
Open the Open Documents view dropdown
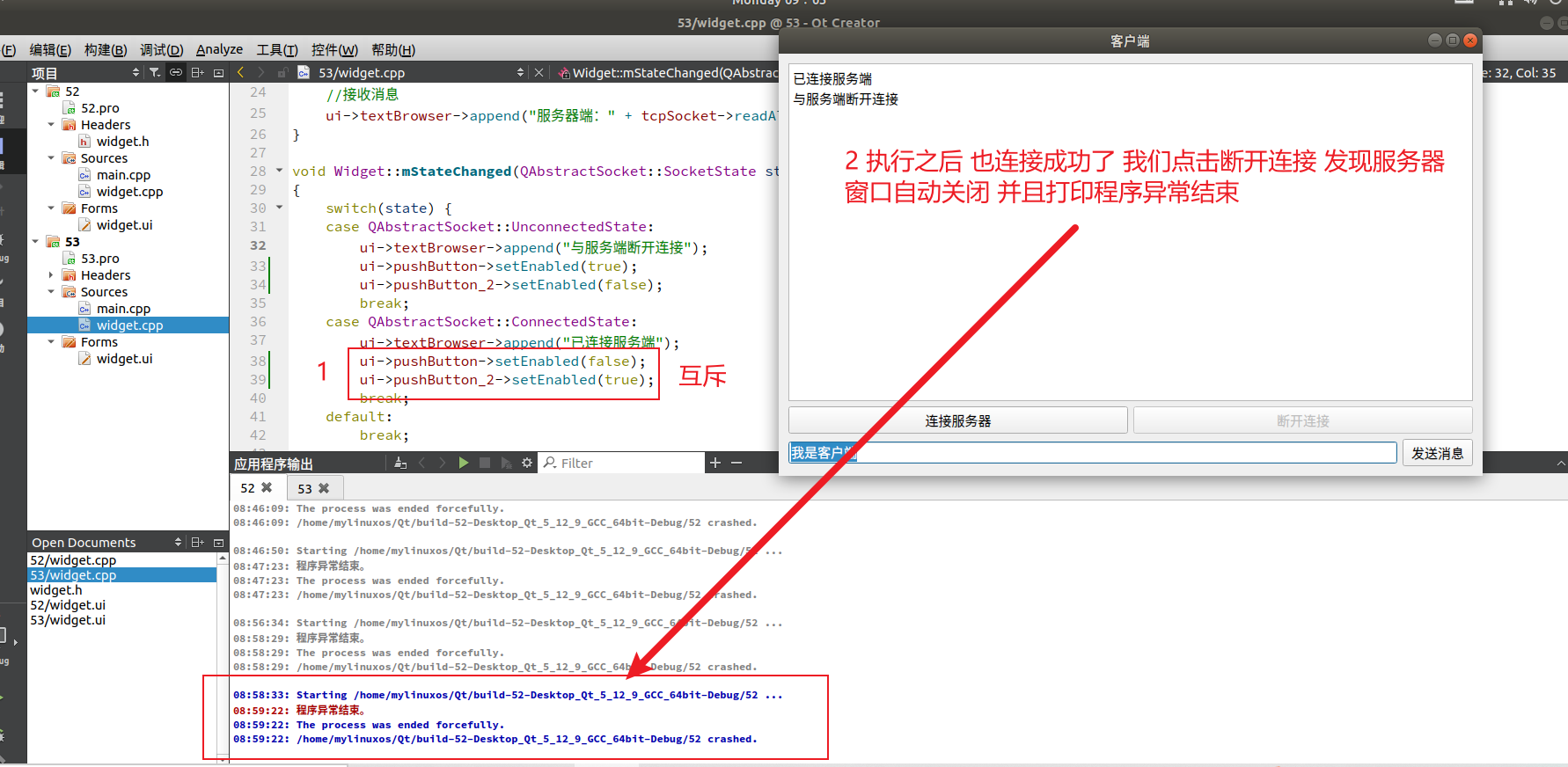pos(178,542)
